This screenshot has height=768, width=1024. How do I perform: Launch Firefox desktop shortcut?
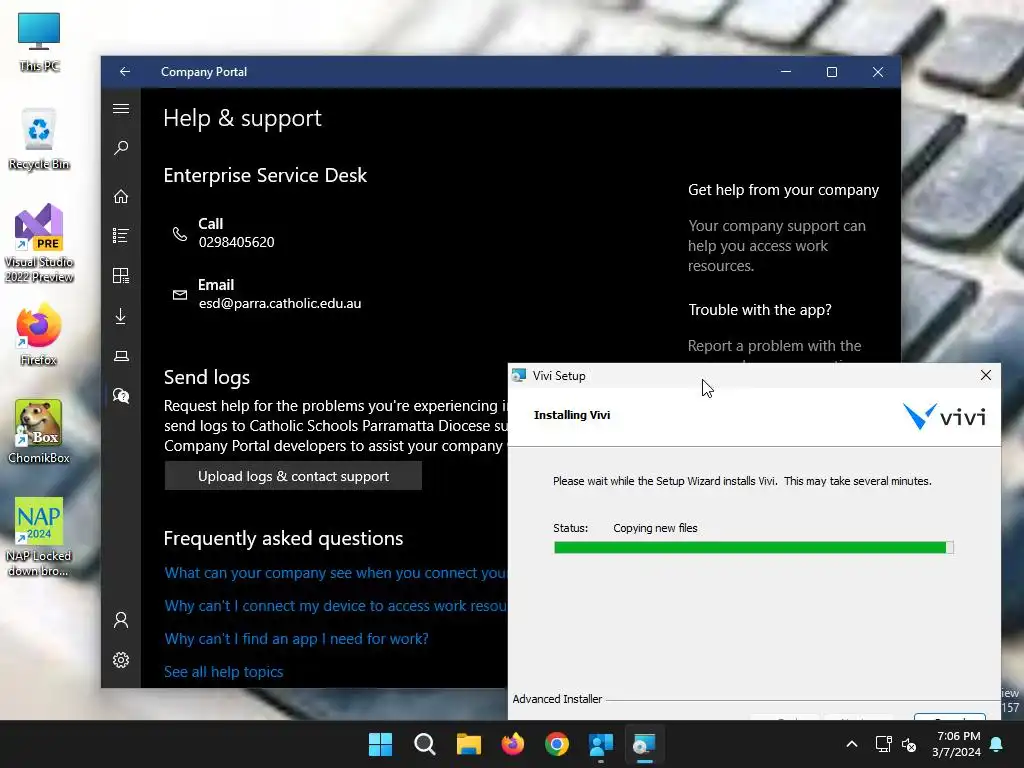pyautogui.click(x=39, y=335)
